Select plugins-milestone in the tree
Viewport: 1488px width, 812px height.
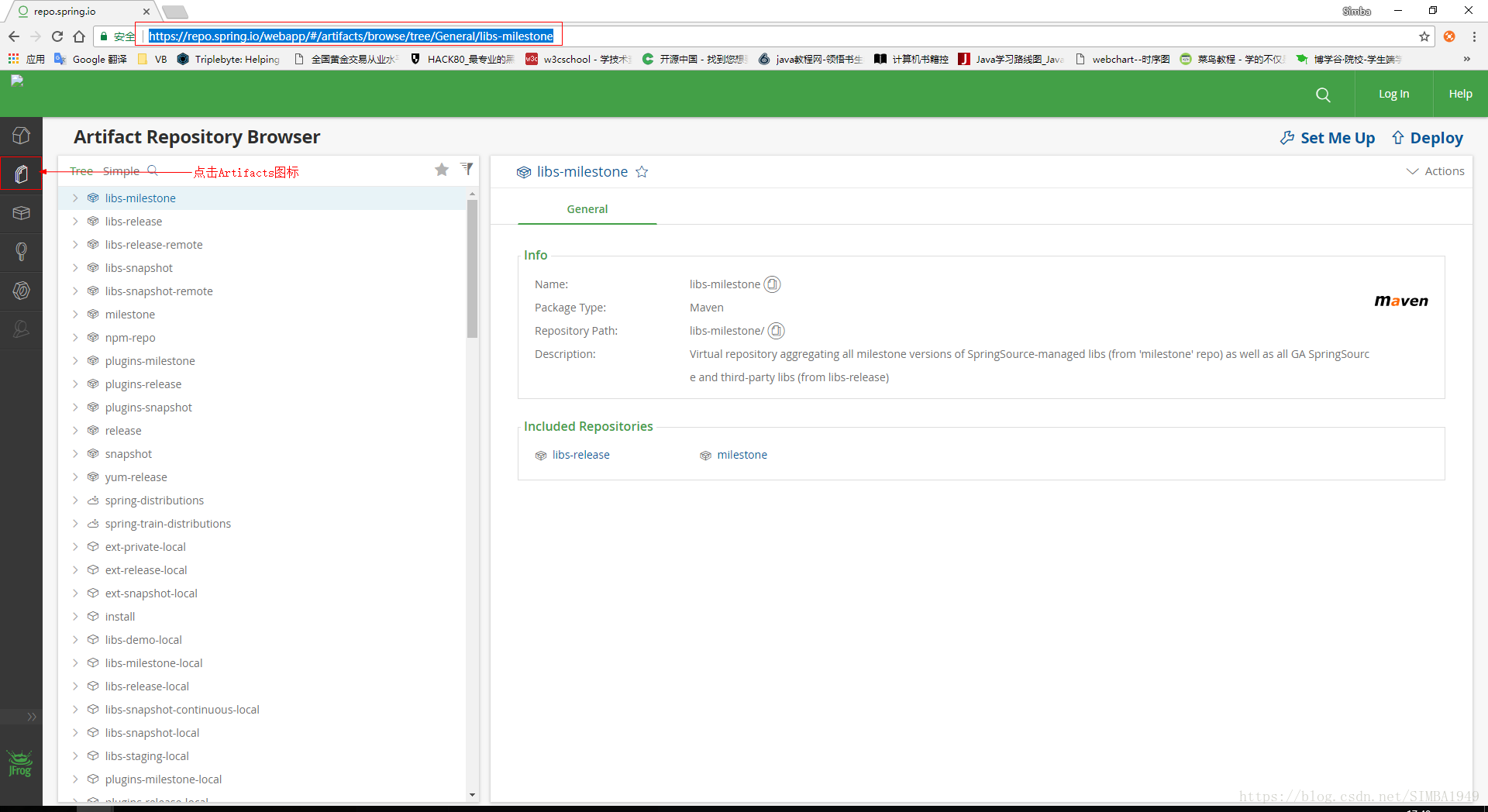pos(150,361)
